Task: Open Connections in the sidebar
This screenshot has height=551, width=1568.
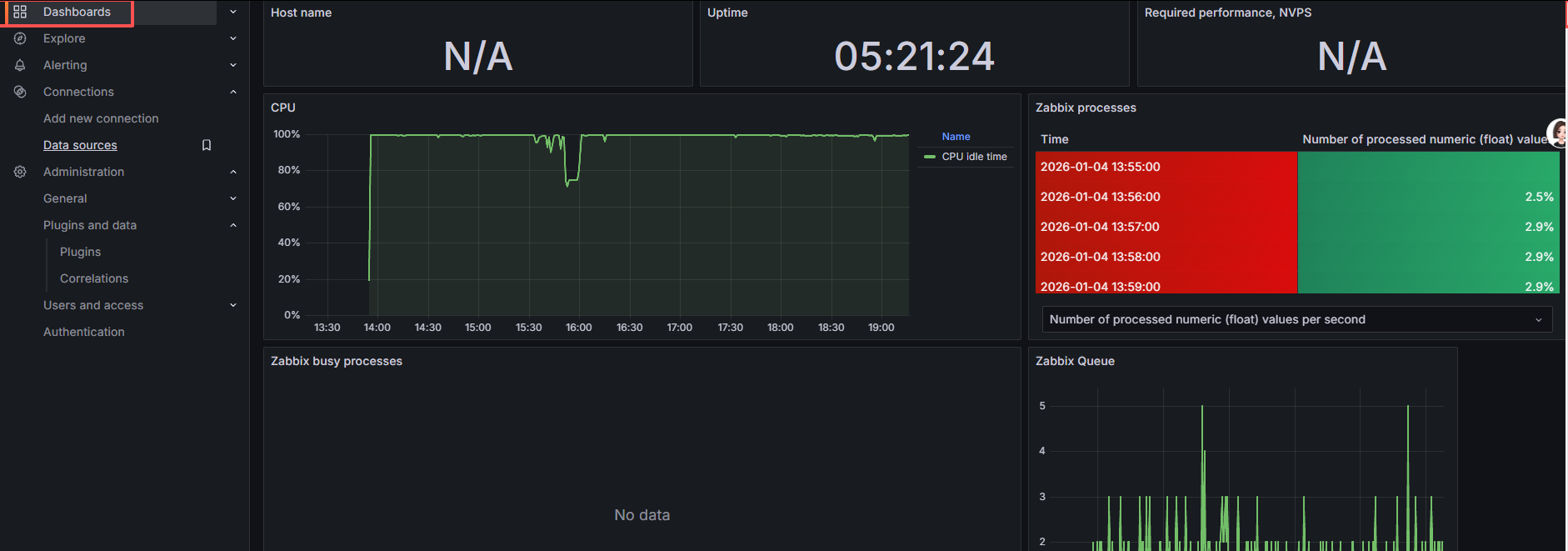Action: (x=78, y=92)
